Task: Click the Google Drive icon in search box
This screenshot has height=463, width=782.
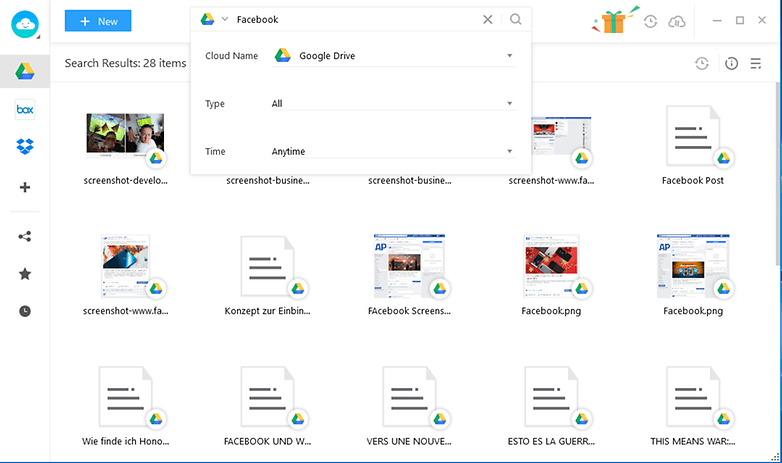Action: pyautogui.click(x=207, y=19)
